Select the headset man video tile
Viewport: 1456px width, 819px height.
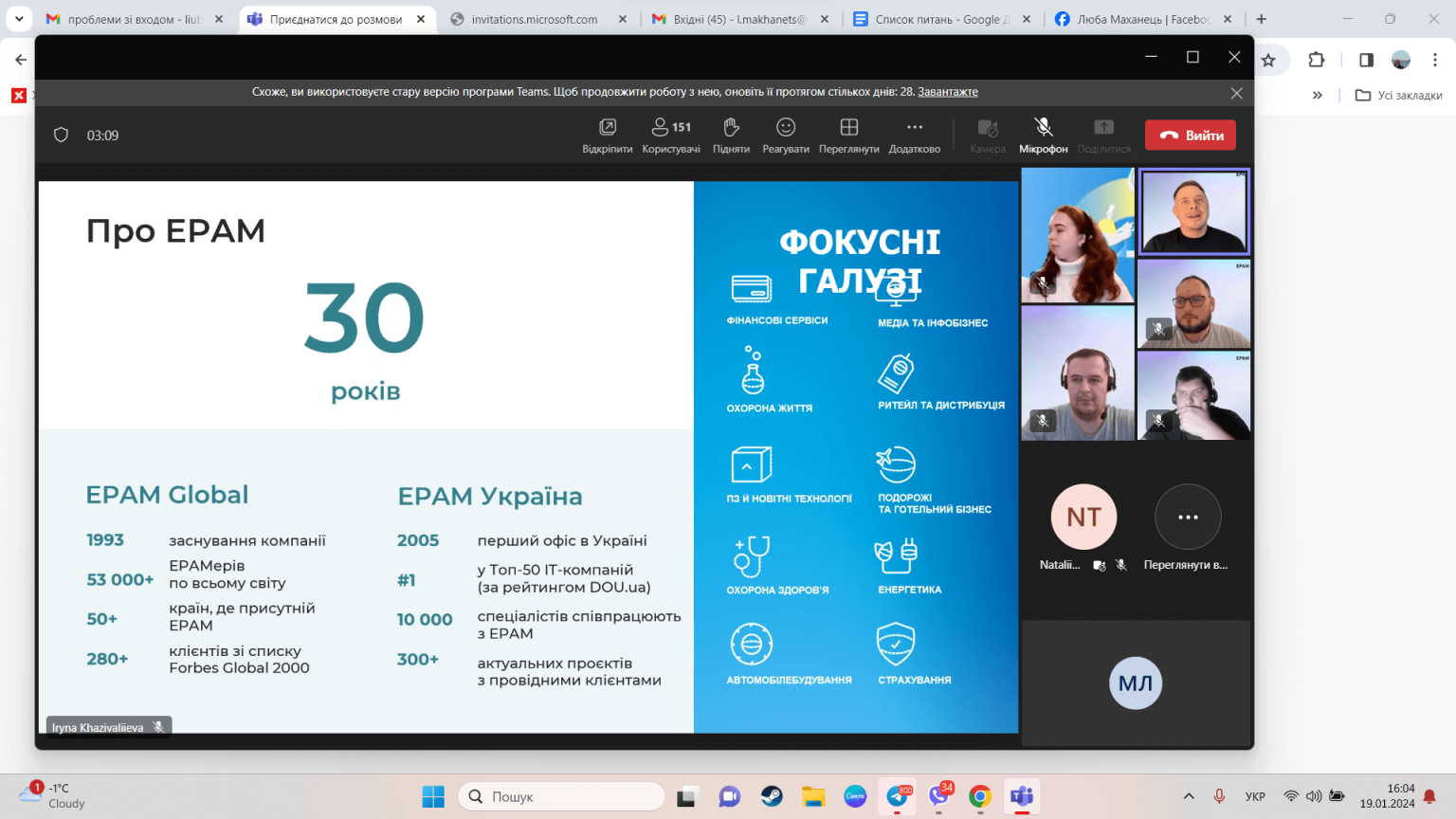(x=1078, y=373)
